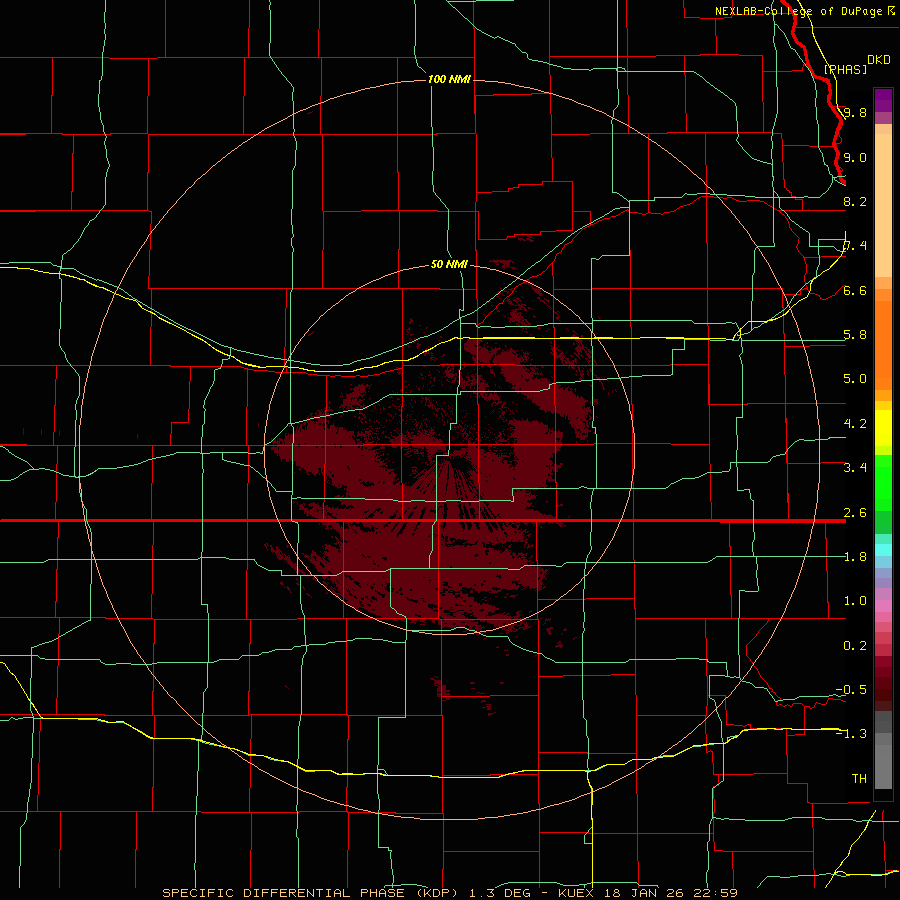Pick the purple segment of the color bar

[x=883, y=100]
